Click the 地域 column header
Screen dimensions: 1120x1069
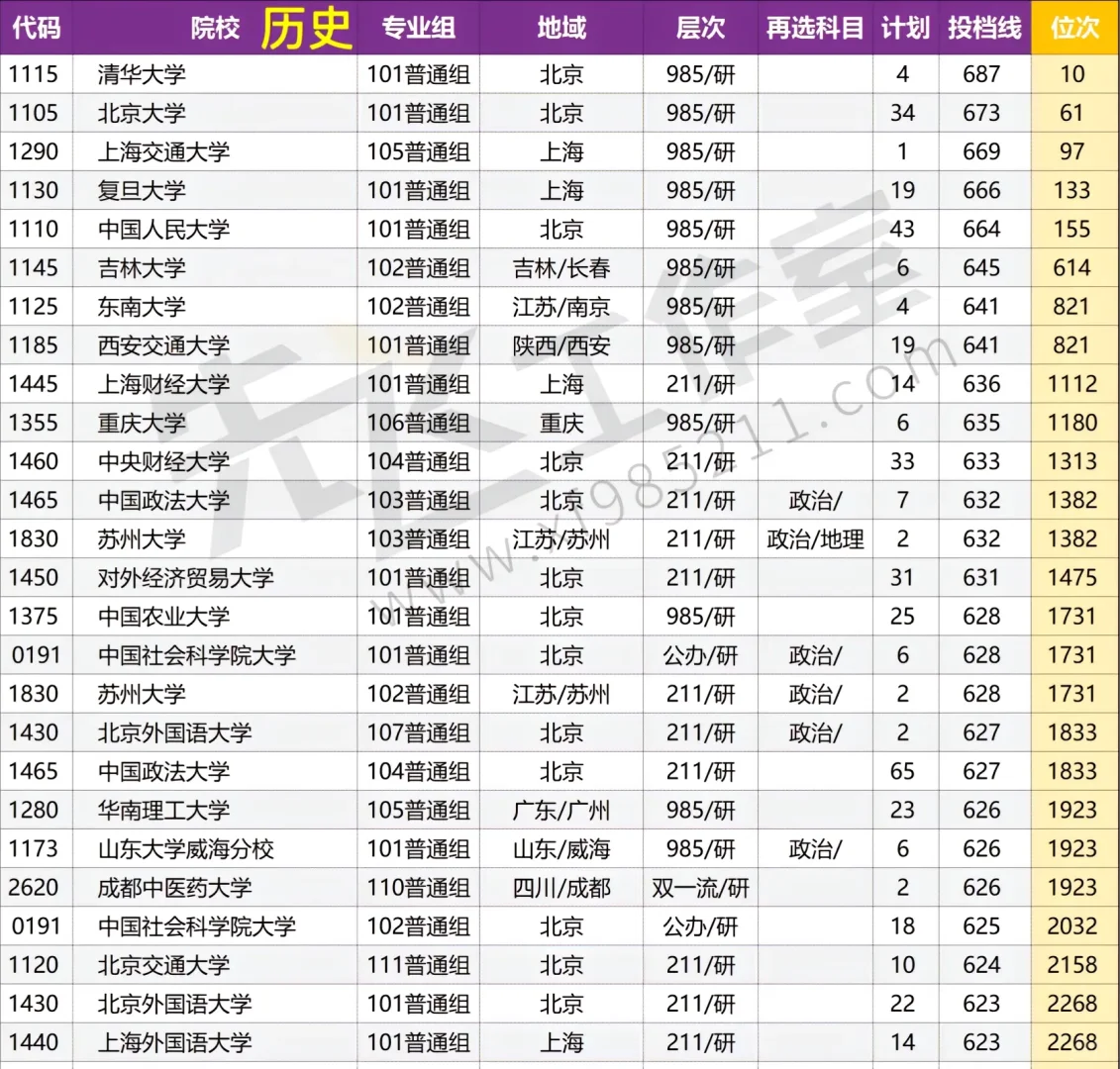pos(561,28)
